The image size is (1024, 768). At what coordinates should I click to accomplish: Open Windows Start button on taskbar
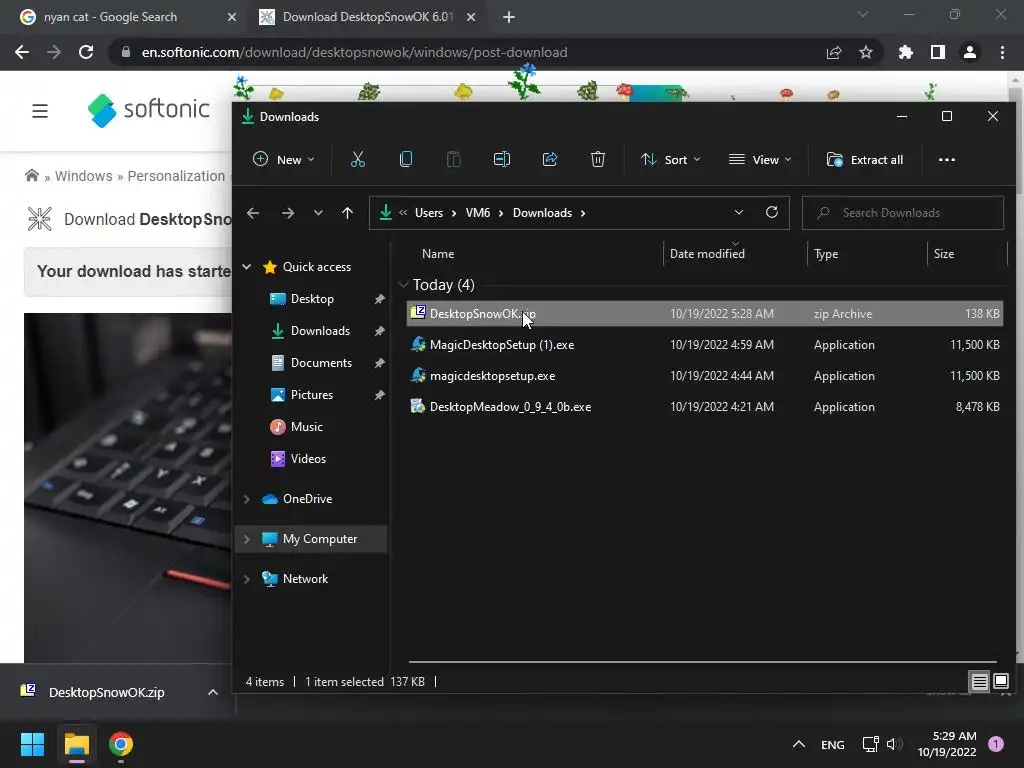[32, 744]
